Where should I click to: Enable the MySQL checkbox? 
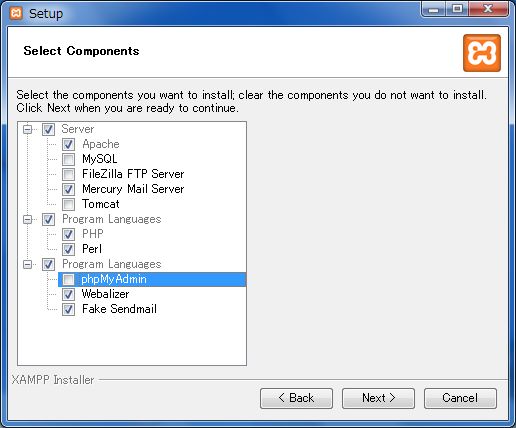[x=68, y=159]
